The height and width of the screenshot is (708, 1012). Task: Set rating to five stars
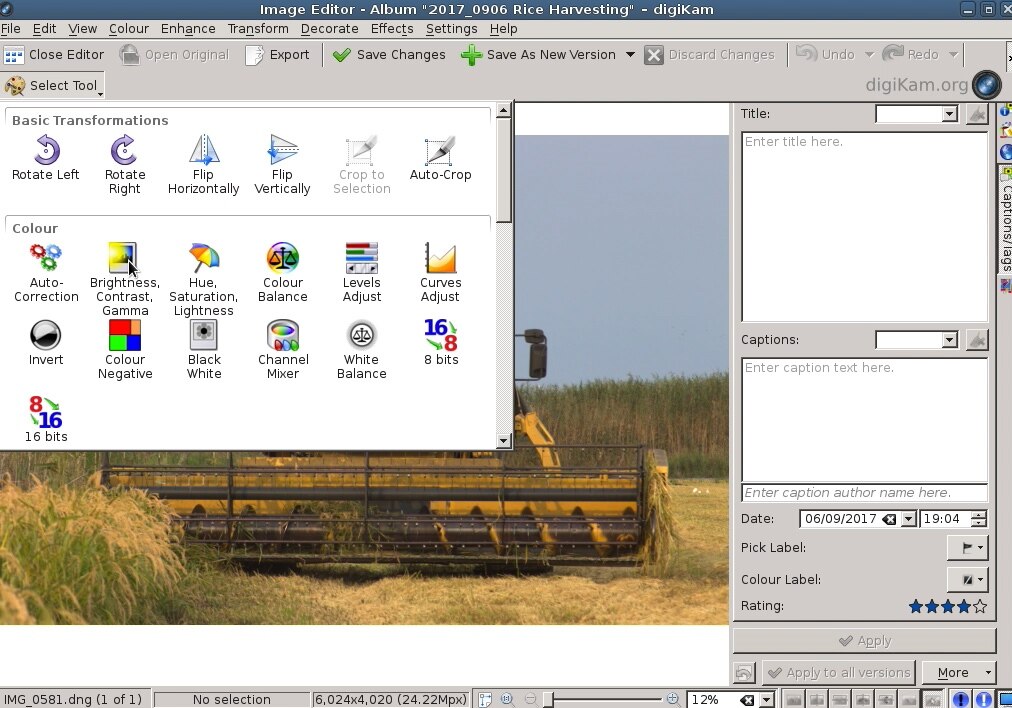pyautogui.click(x=980, y=606)
